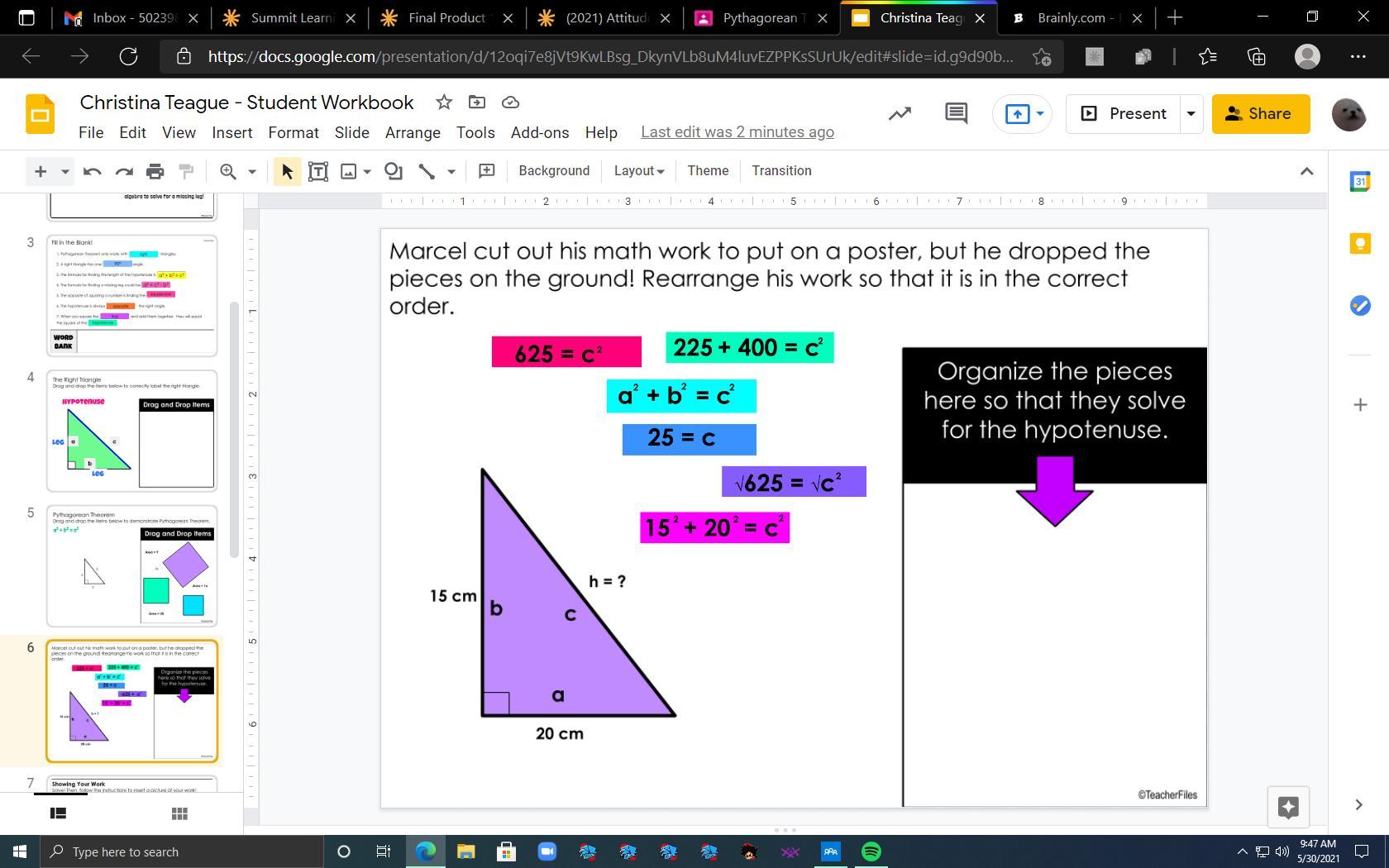
Task: Select the Text box tool
Action: click(317, 171)
